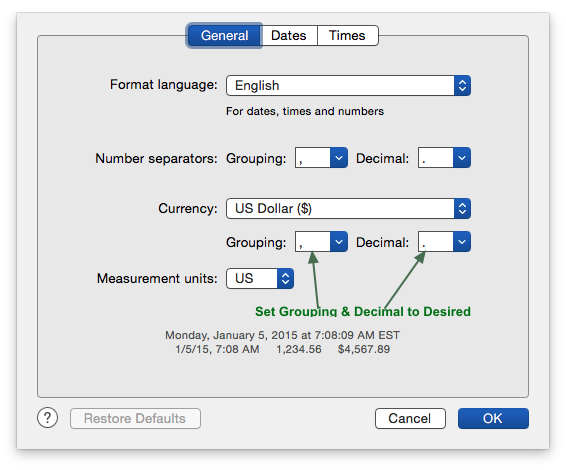
Task: Expand Currency Grouping chevron
Action: click(x=339, y=241)
